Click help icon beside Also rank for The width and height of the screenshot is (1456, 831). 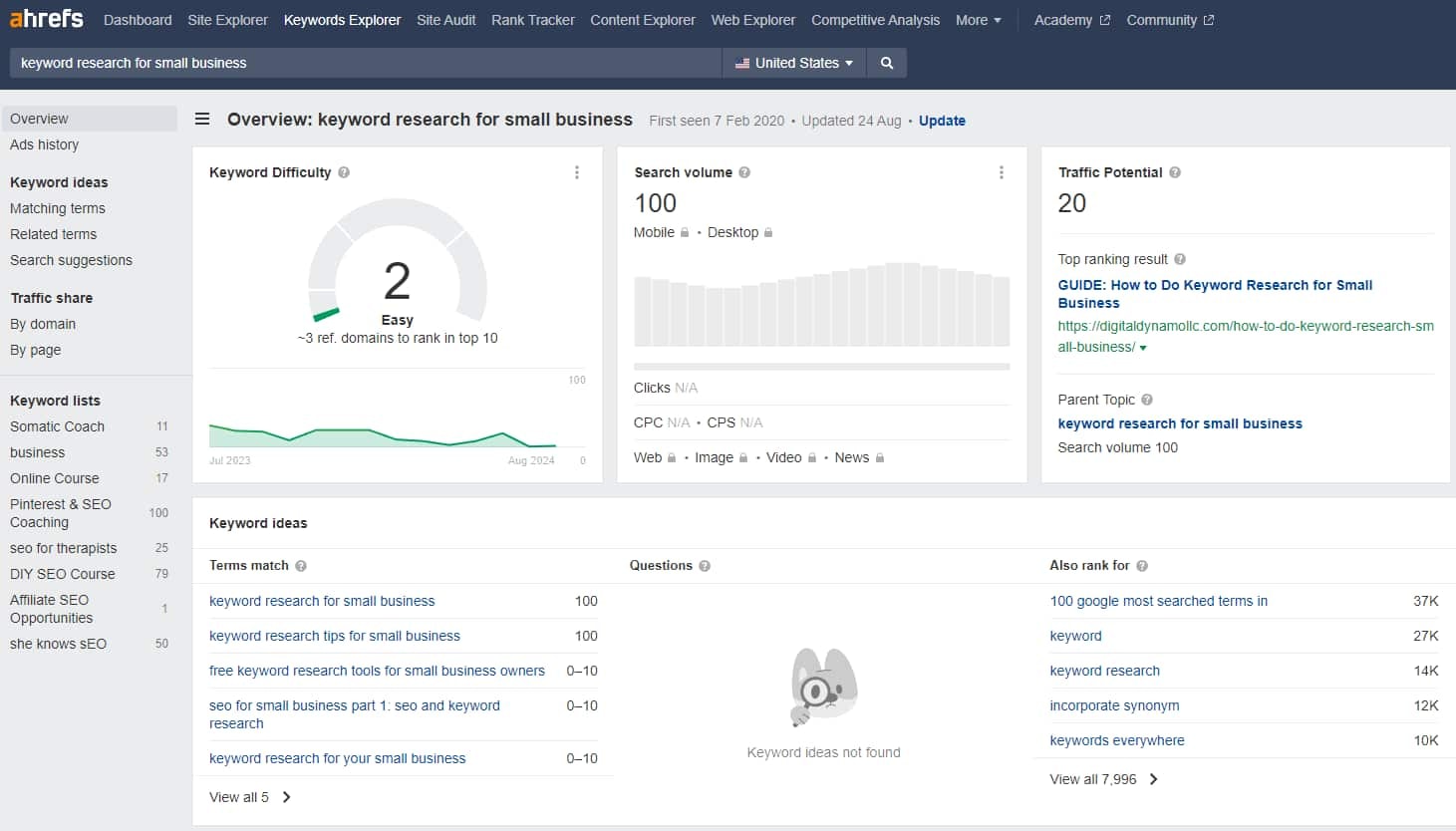(x=1142, y=566)
